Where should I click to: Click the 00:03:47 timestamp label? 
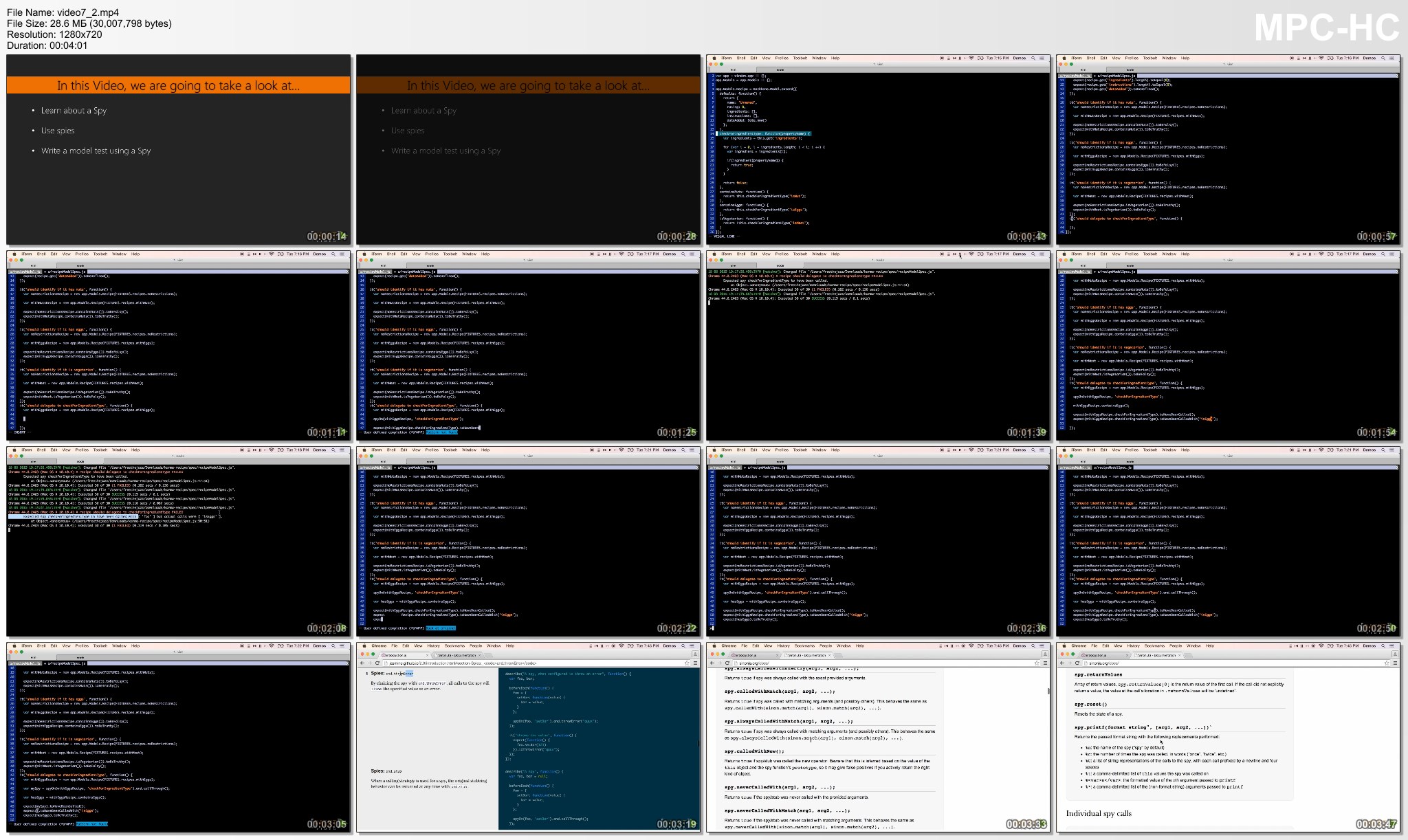(x=1376, y=824)
